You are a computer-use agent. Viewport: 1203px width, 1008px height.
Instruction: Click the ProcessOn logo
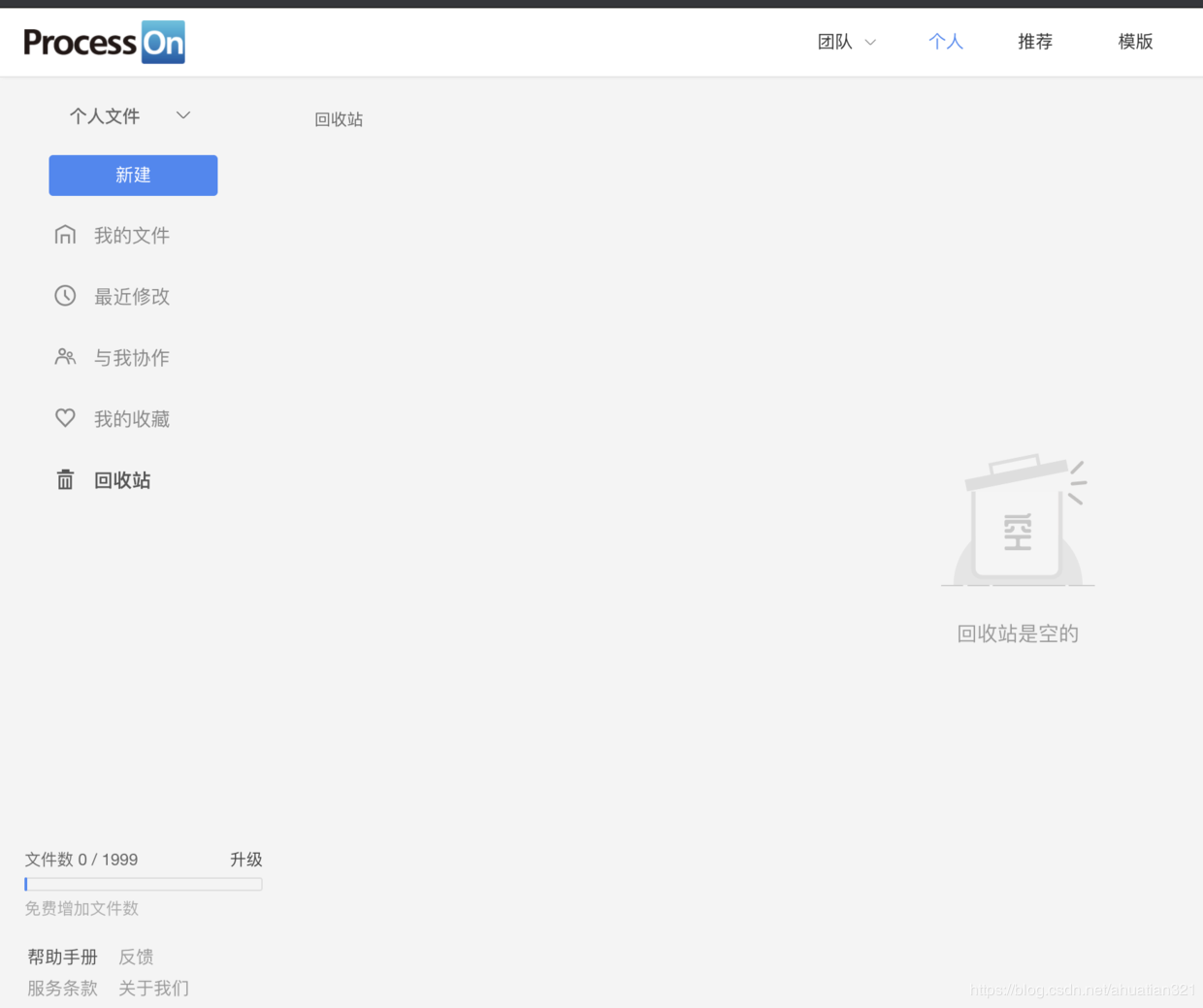104,42
